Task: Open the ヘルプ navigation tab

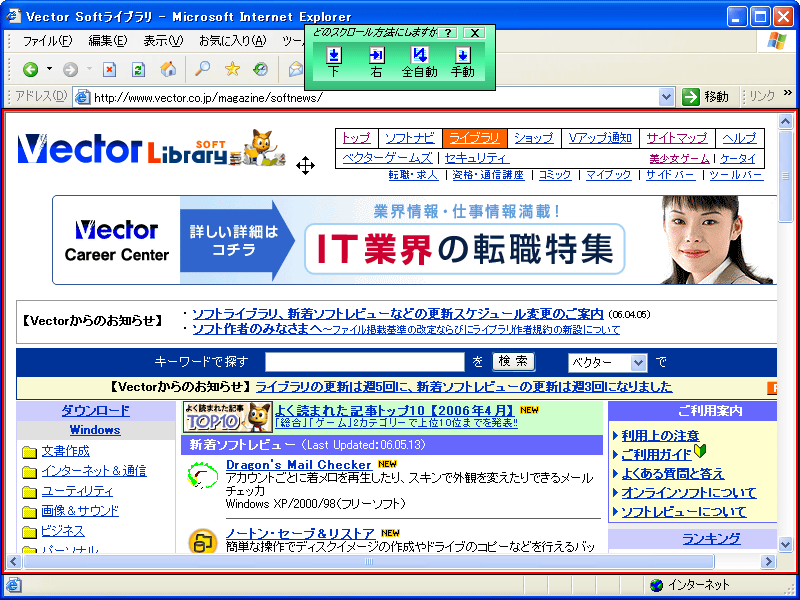Action: click(x=739, y=138)
